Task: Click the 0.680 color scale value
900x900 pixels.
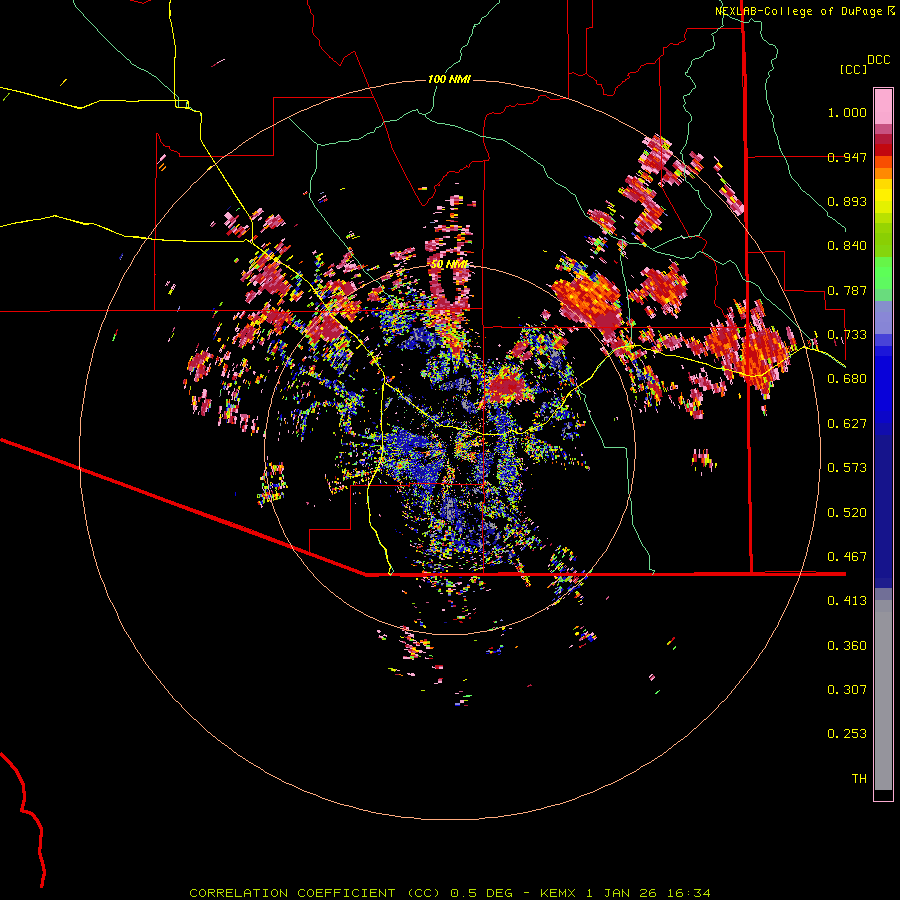Action: pos(847,379)
